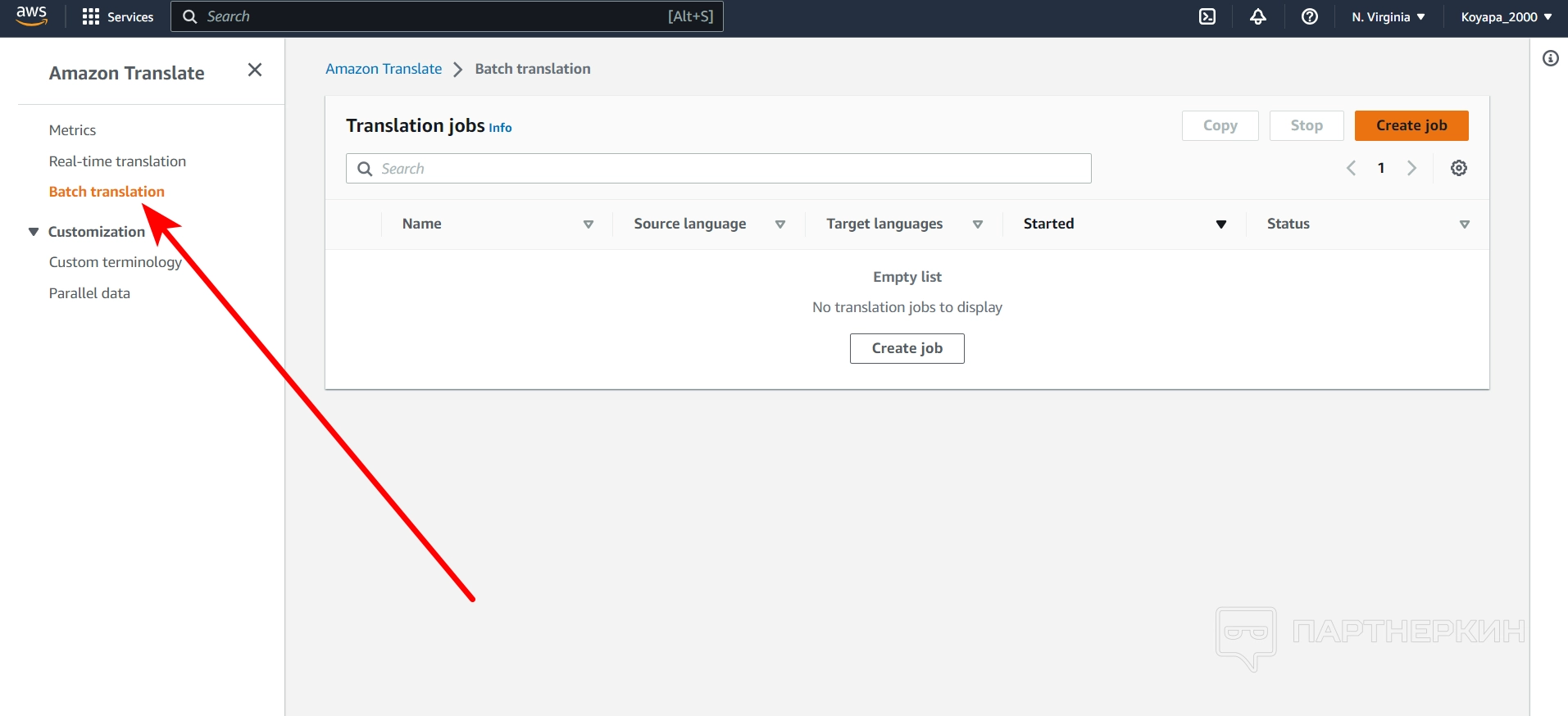
Task: Open table preferences gear icon
Action: pyautogui.click(x=1459, y=168)
